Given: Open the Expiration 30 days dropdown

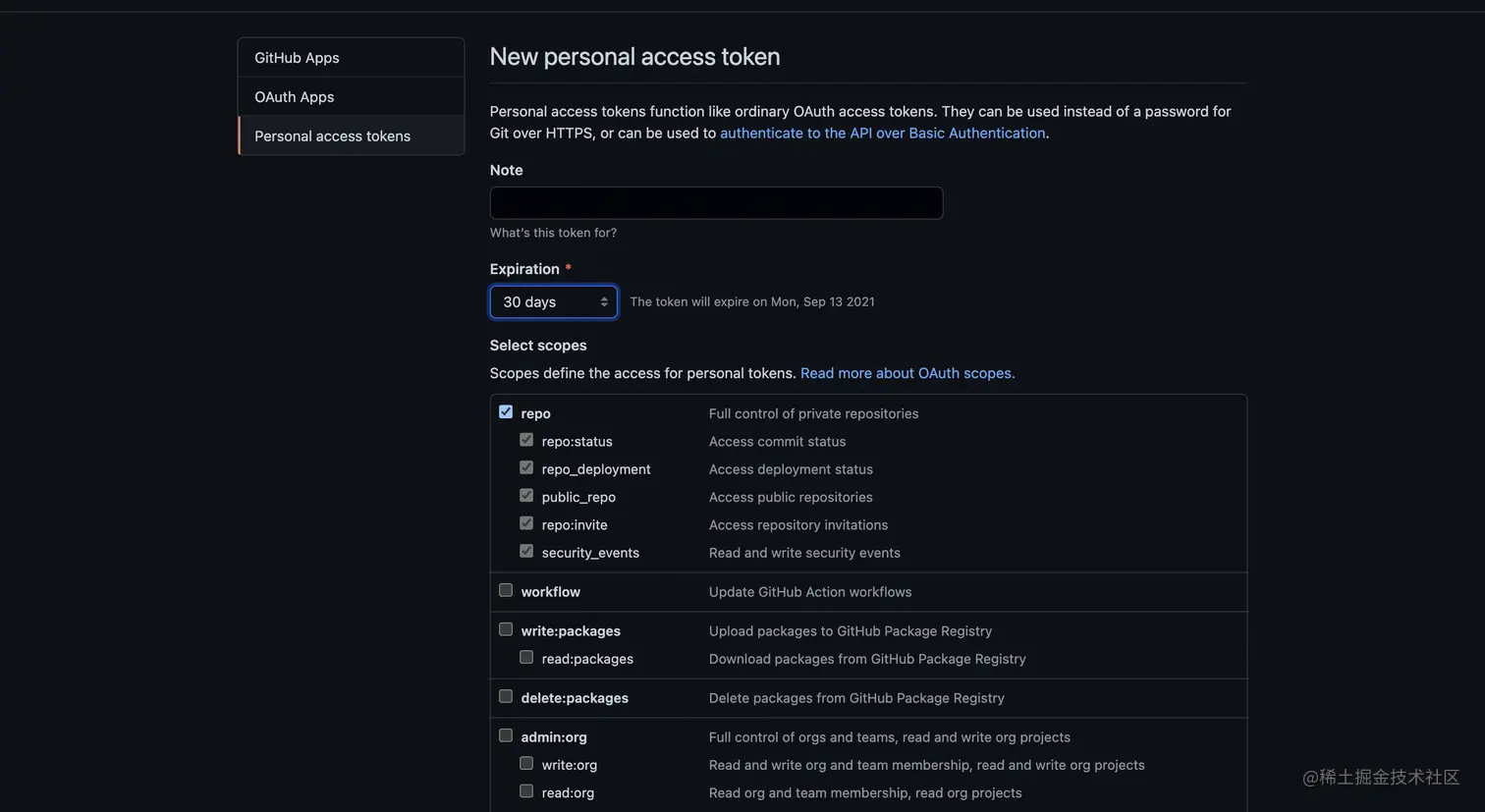Looking at the screenshot, I should click(554, 302).
